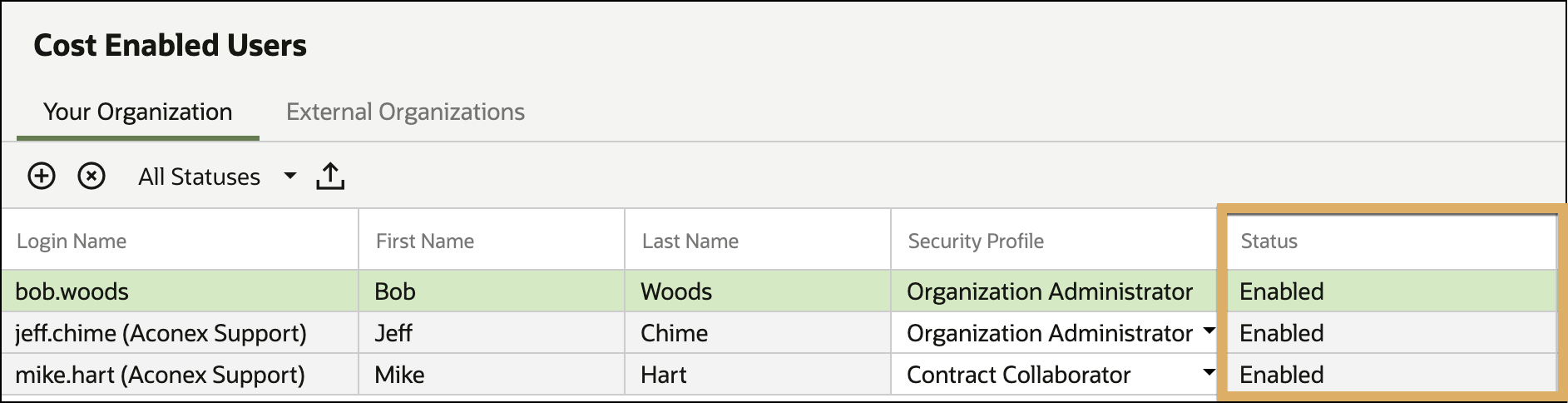This screenshot has height=403, width=1568.
Task: Open the All Statuses filter dropdown
Action: [217, 177]
